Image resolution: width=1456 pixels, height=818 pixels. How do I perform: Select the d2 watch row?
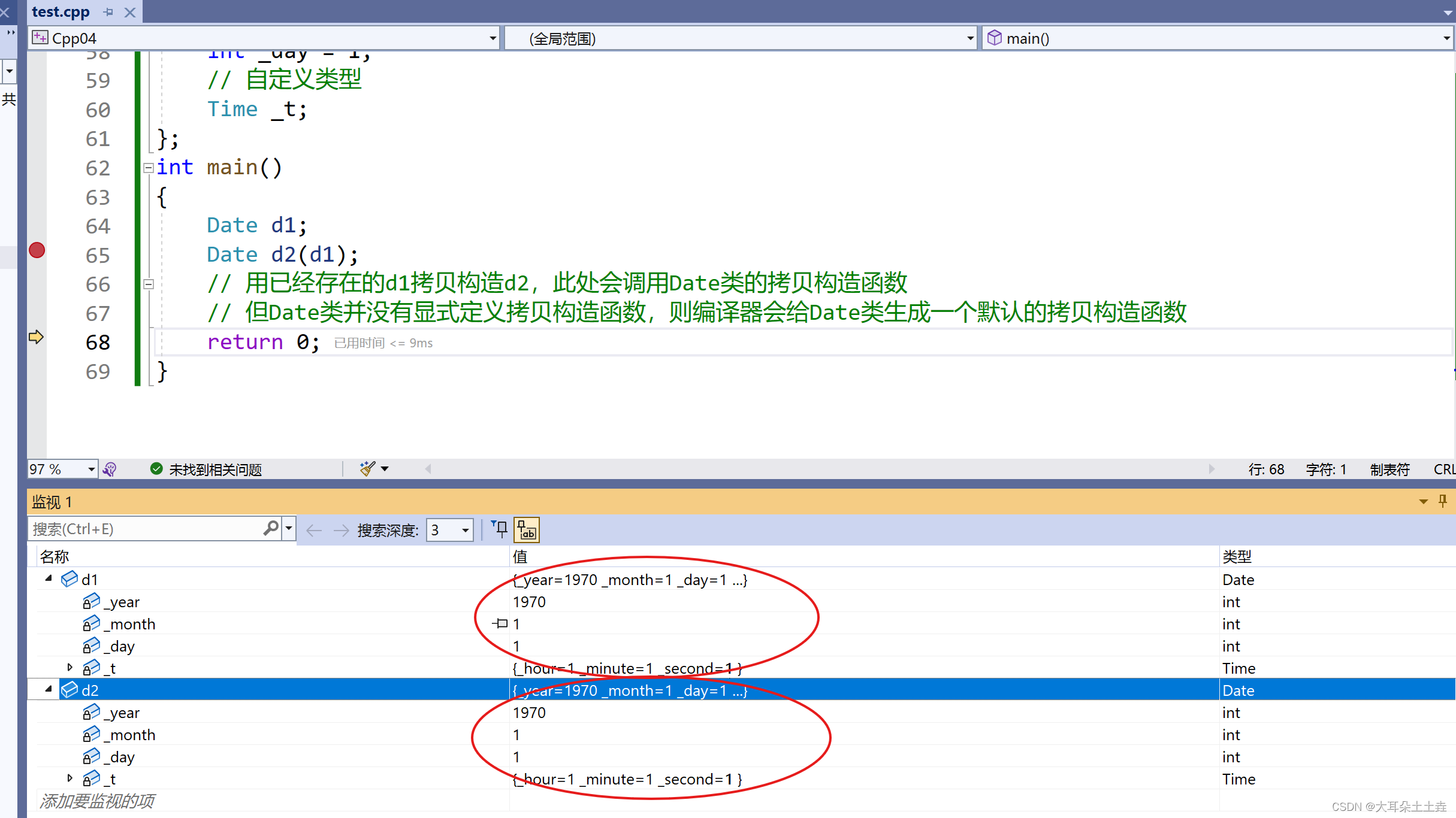click(x=742, y=690)
